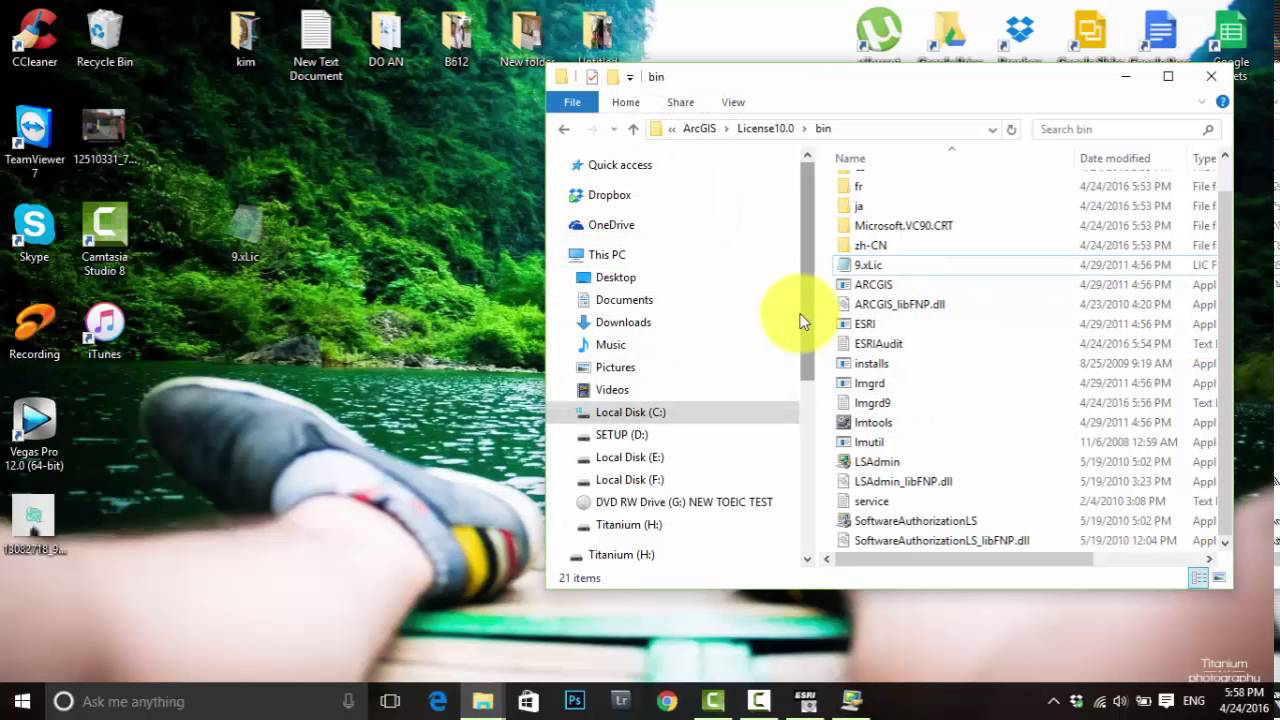The width and height of the screenshot is (1280, 720).
Task: Open recent locations dropdown arrow
Action: 612,129
